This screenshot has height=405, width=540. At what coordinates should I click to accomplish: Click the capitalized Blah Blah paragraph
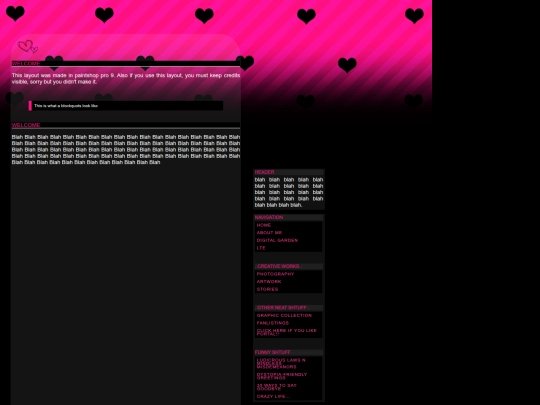126,149
